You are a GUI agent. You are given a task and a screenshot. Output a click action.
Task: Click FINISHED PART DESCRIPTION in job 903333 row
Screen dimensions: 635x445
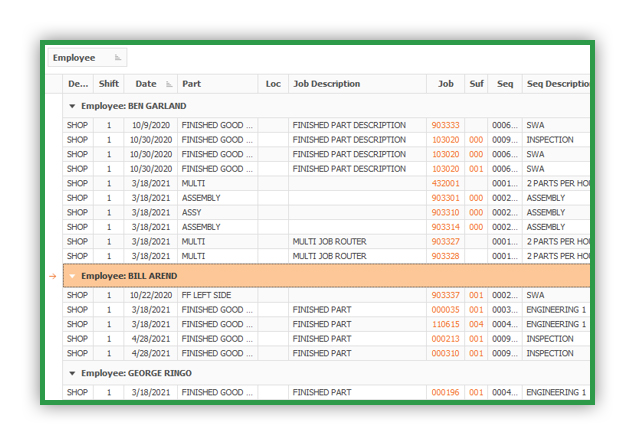(x=349, y=125)
